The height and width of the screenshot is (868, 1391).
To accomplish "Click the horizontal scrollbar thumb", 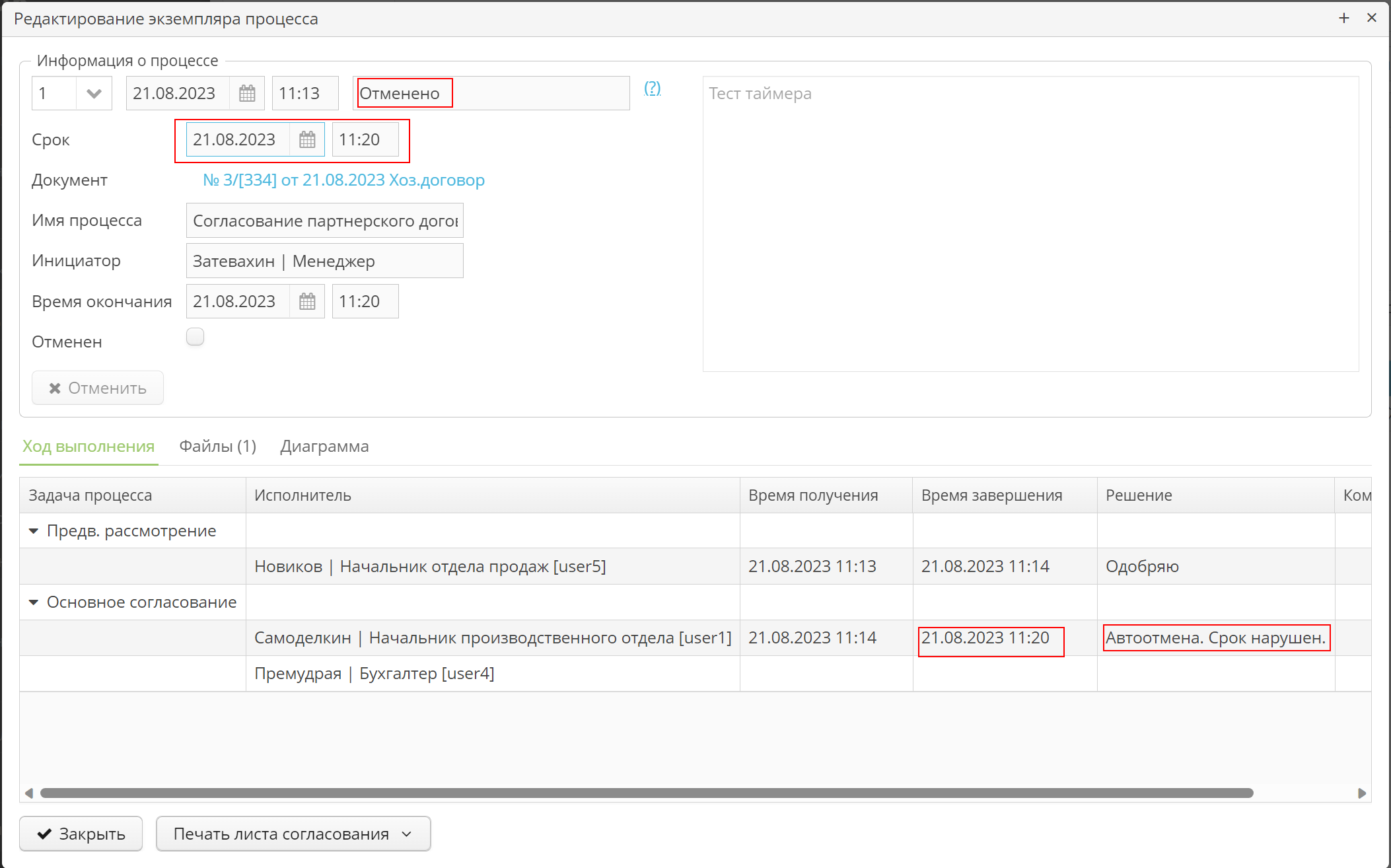I will tap(646, 793).
